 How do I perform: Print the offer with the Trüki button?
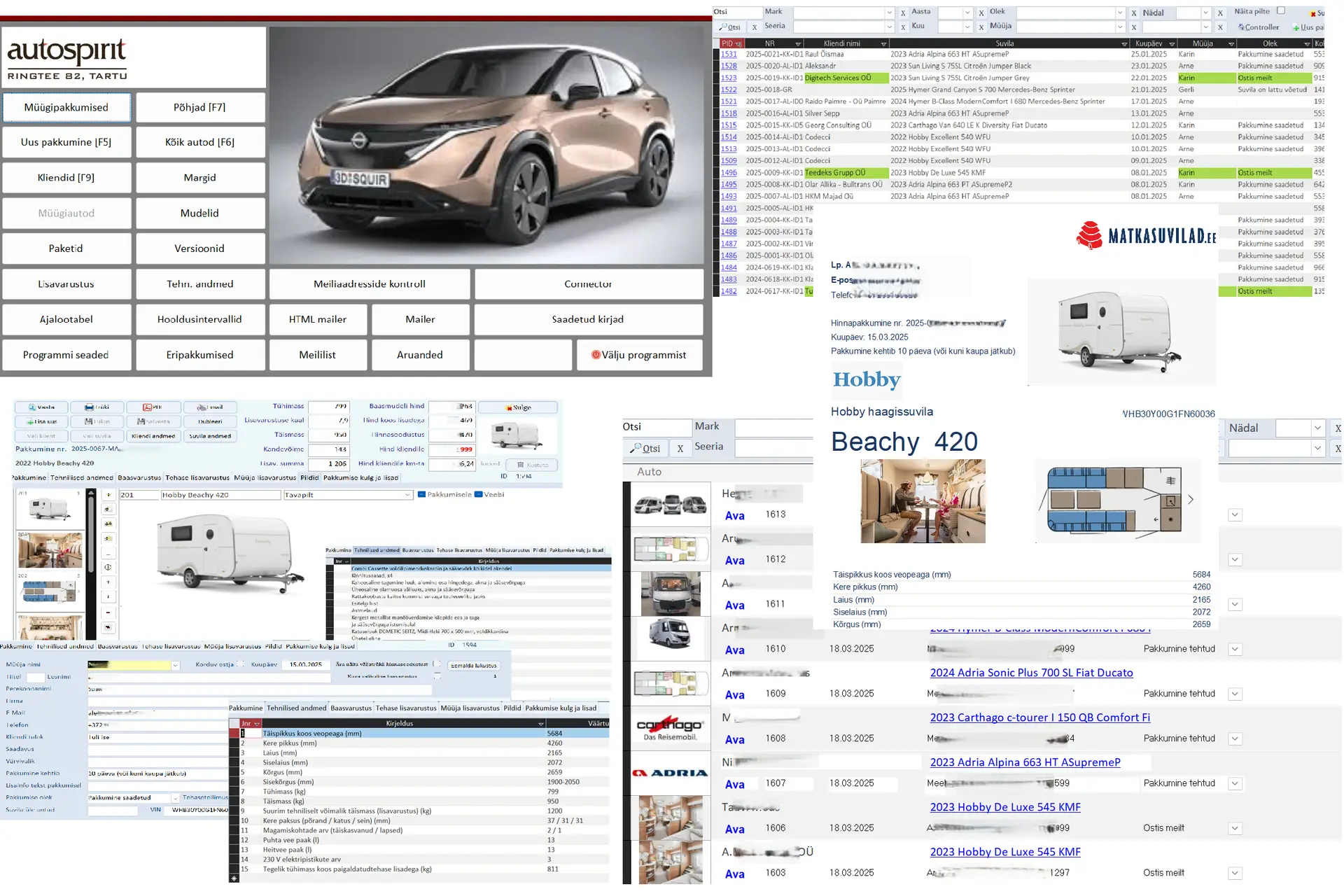click(97, 407)
